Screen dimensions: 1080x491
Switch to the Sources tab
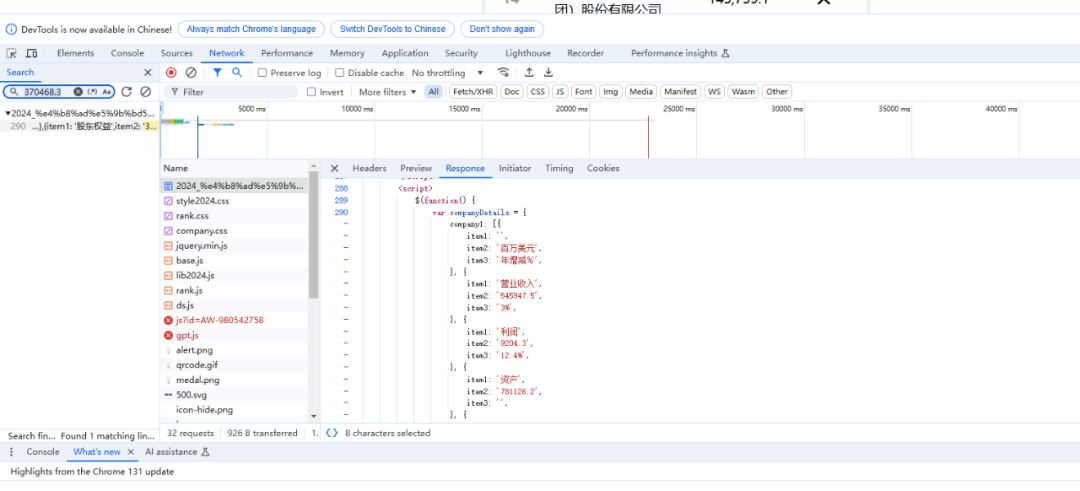point(177,53)
